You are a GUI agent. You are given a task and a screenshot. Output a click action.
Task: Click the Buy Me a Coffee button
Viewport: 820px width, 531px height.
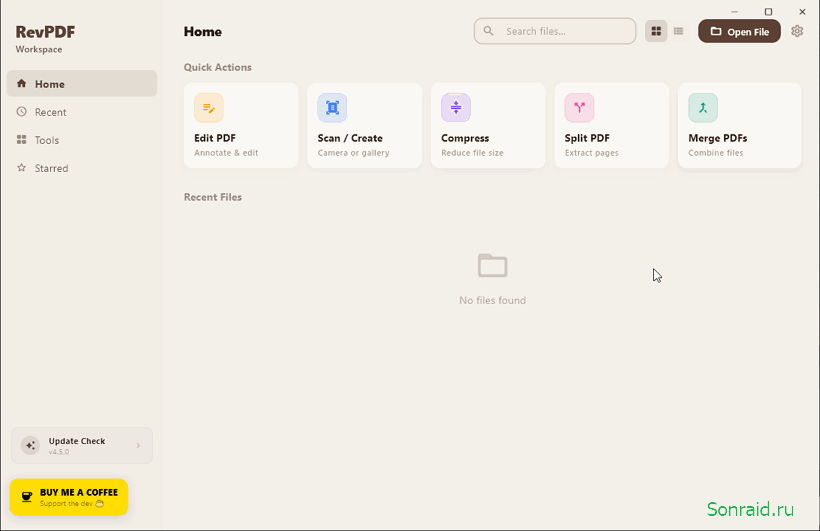(x=69, y=497)
